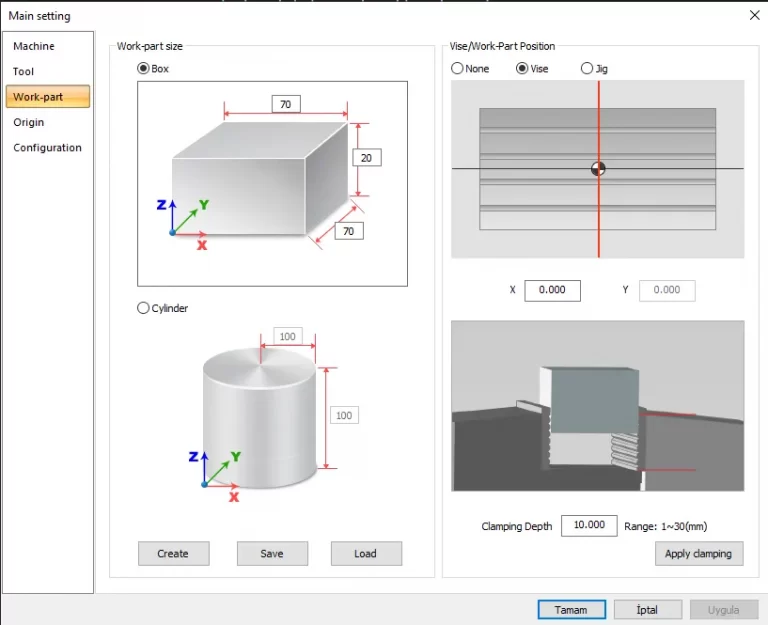Confirm with the Tamam button
768x625 pixels.
pyautogui.click(x=571, y=609)
